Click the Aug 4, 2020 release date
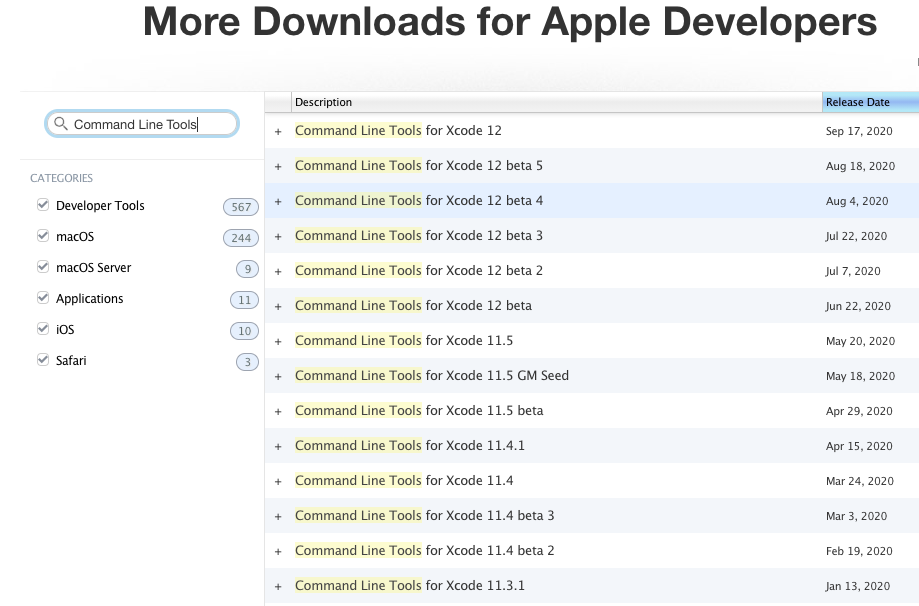Viewport: 919px width, 606px height. 857,201
